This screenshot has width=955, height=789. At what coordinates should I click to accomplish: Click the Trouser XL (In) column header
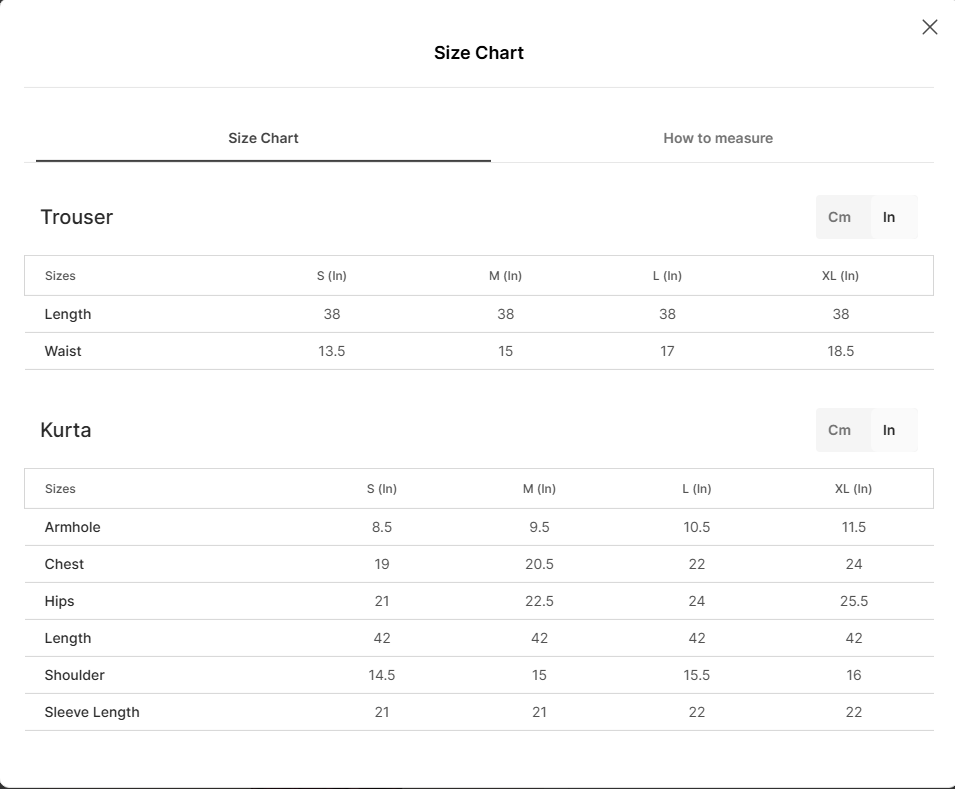tap(840, 275)
